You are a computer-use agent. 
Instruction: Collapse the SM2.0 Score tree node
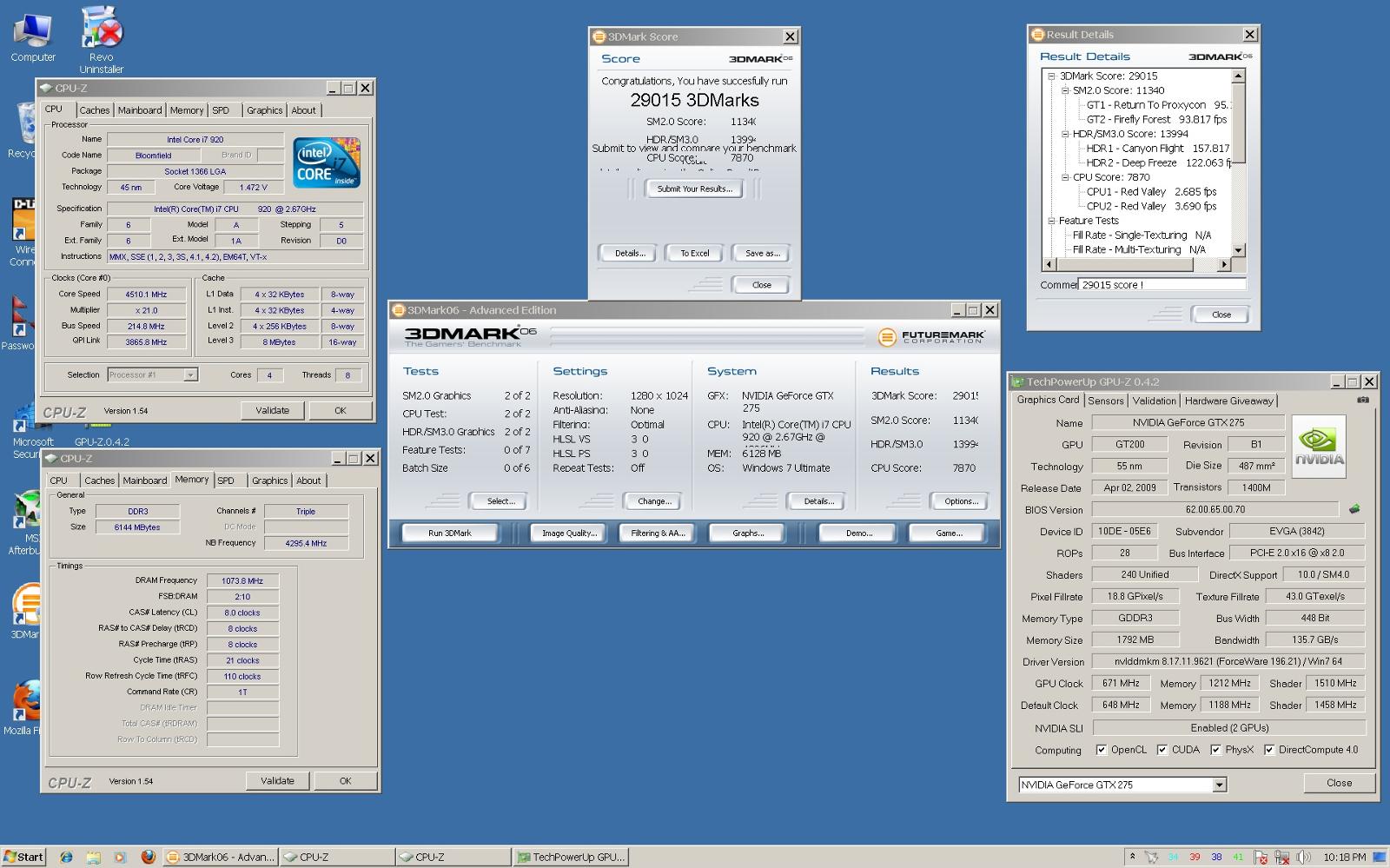coord(1065,90)
